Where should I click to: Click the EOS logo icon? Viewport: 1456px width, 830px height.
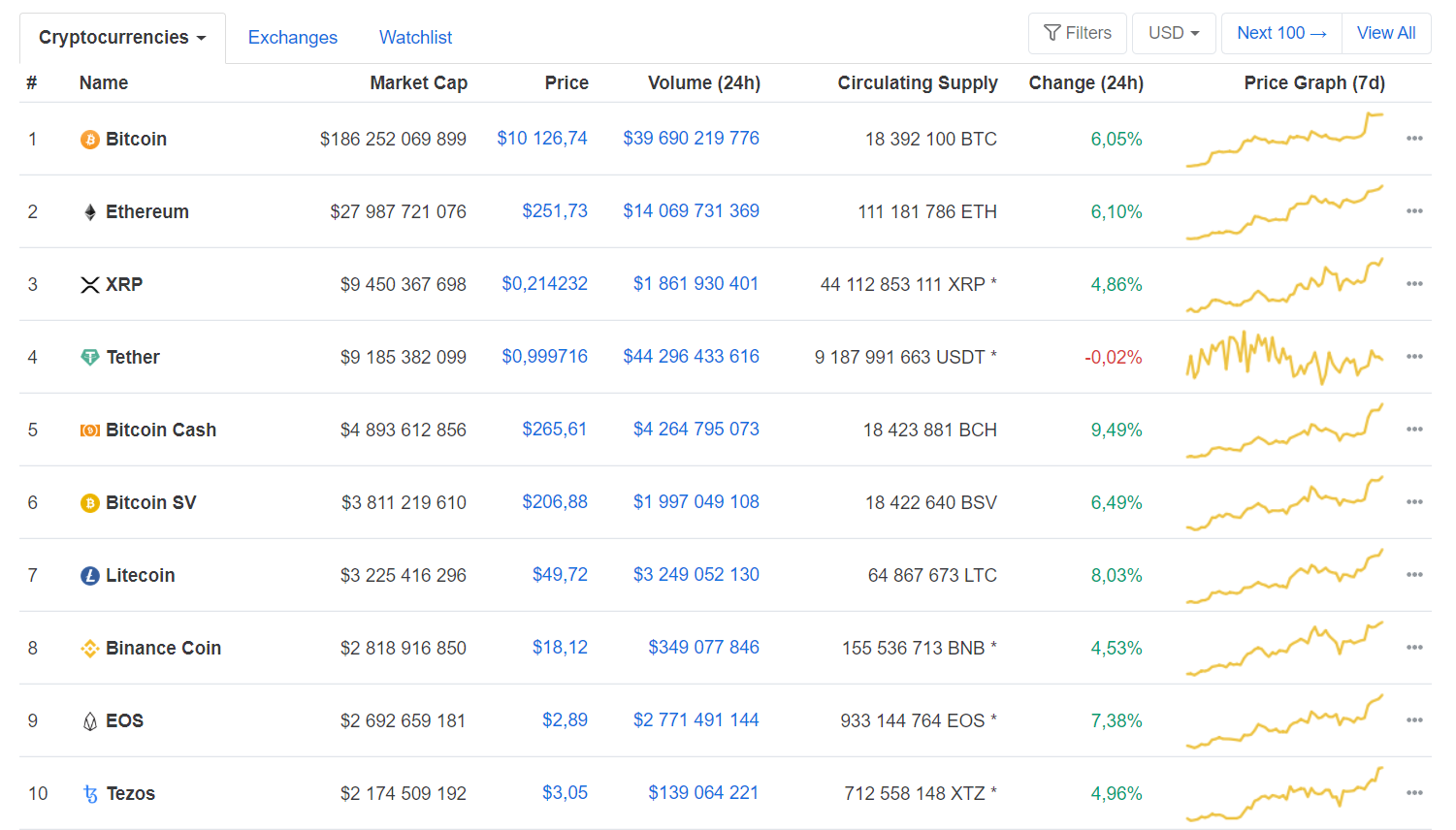pos(89,721)
